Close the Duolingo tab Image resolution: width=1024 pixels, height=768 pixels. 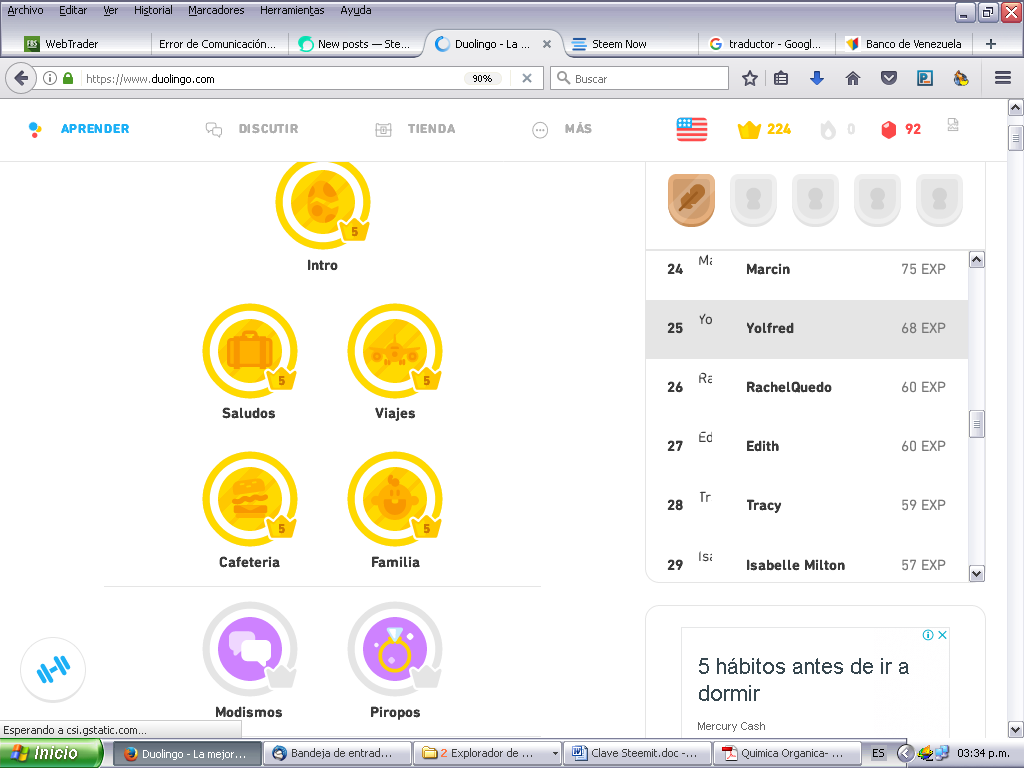547,44
